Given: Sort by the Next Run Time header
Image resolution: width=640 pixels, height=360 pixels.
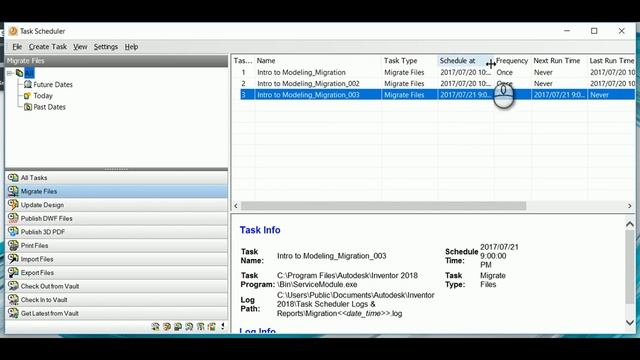Looking at the screenshot, I should point(559,61).
